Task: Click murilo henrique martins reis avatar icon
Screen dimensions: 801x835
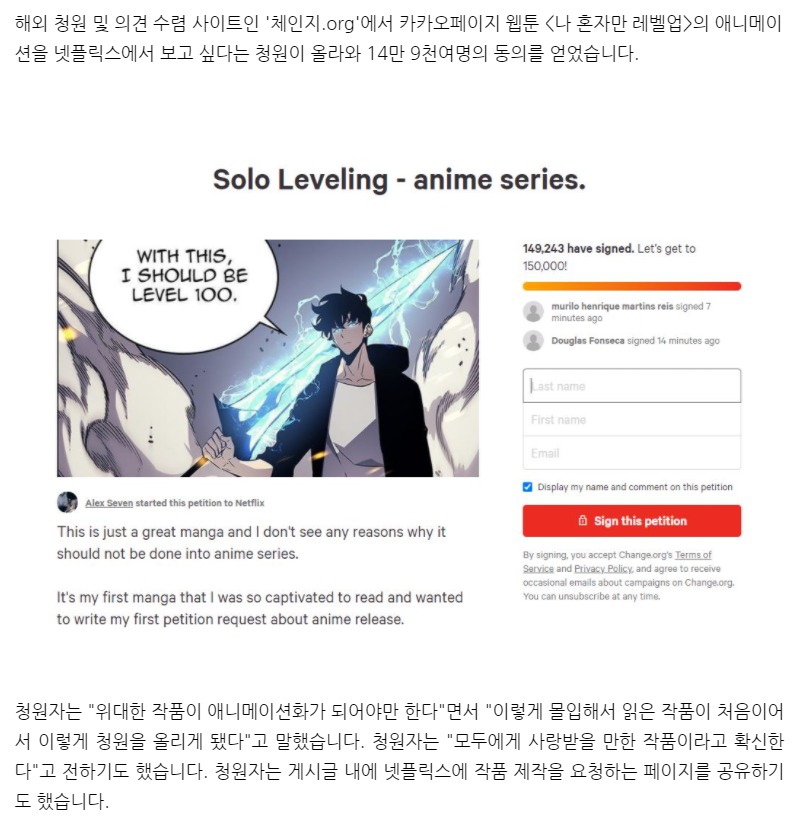Action: 533,312
